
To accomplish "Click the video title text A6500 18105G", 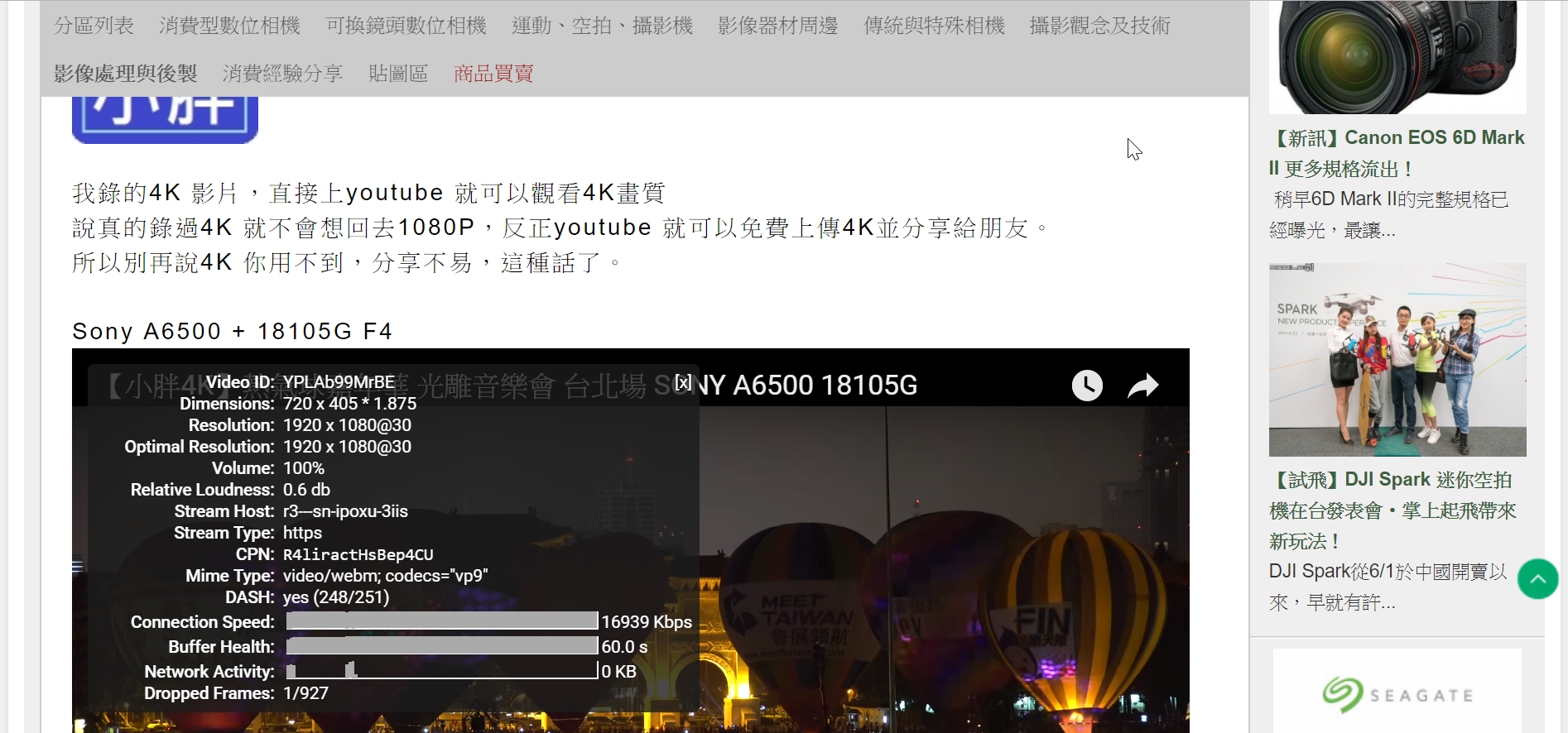I will click(x=825, y=386).
